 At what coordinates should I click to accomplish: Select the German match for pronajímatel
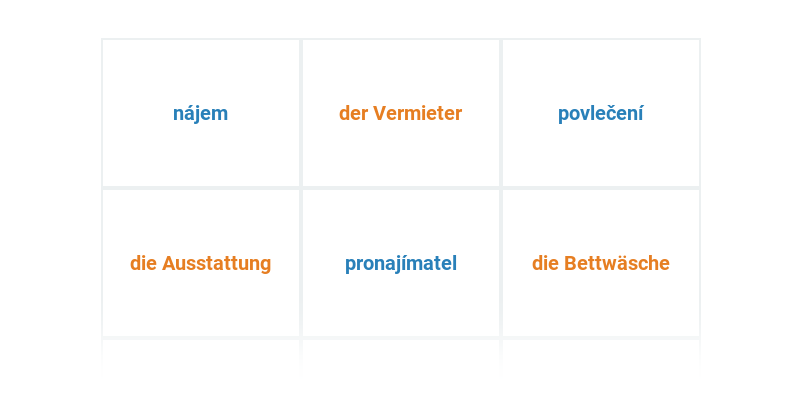tap(400, 113)
